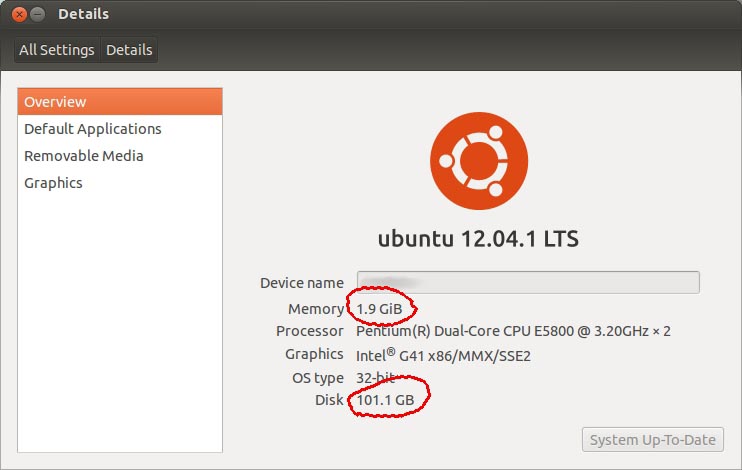The image size is (742, 470).
Task: Click the Details window title text
Action: click(x=84, y=14)
